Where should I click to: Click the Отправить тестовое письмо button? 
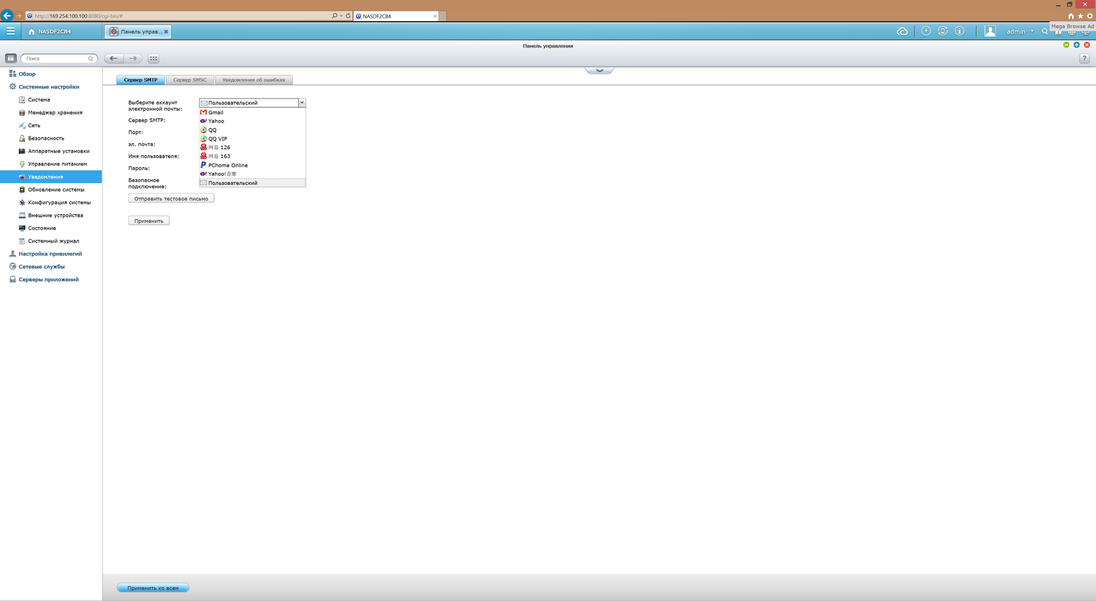[x=171, y=198]
